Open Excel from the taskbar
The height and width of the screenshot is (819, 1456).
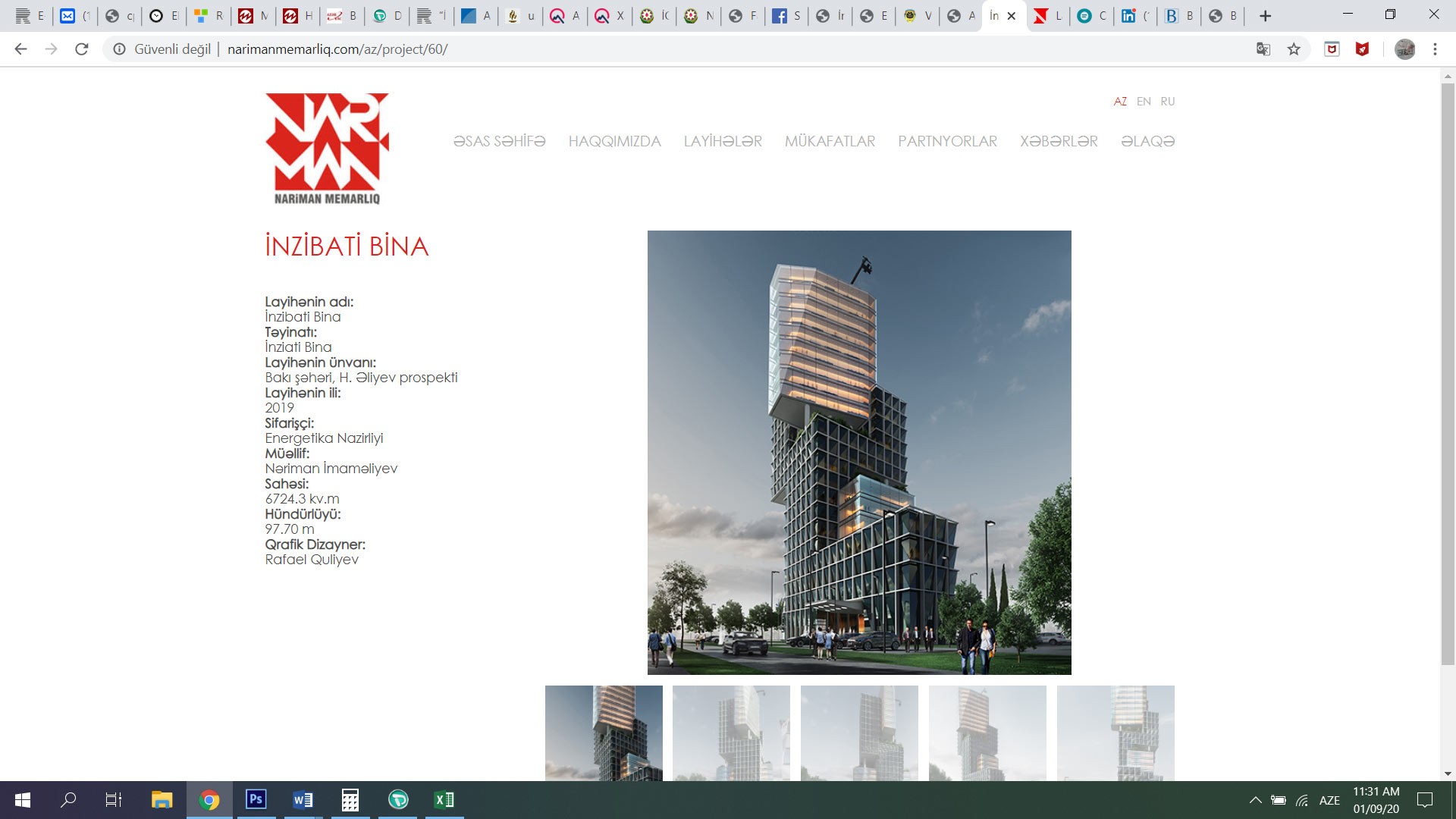point(444,799)
